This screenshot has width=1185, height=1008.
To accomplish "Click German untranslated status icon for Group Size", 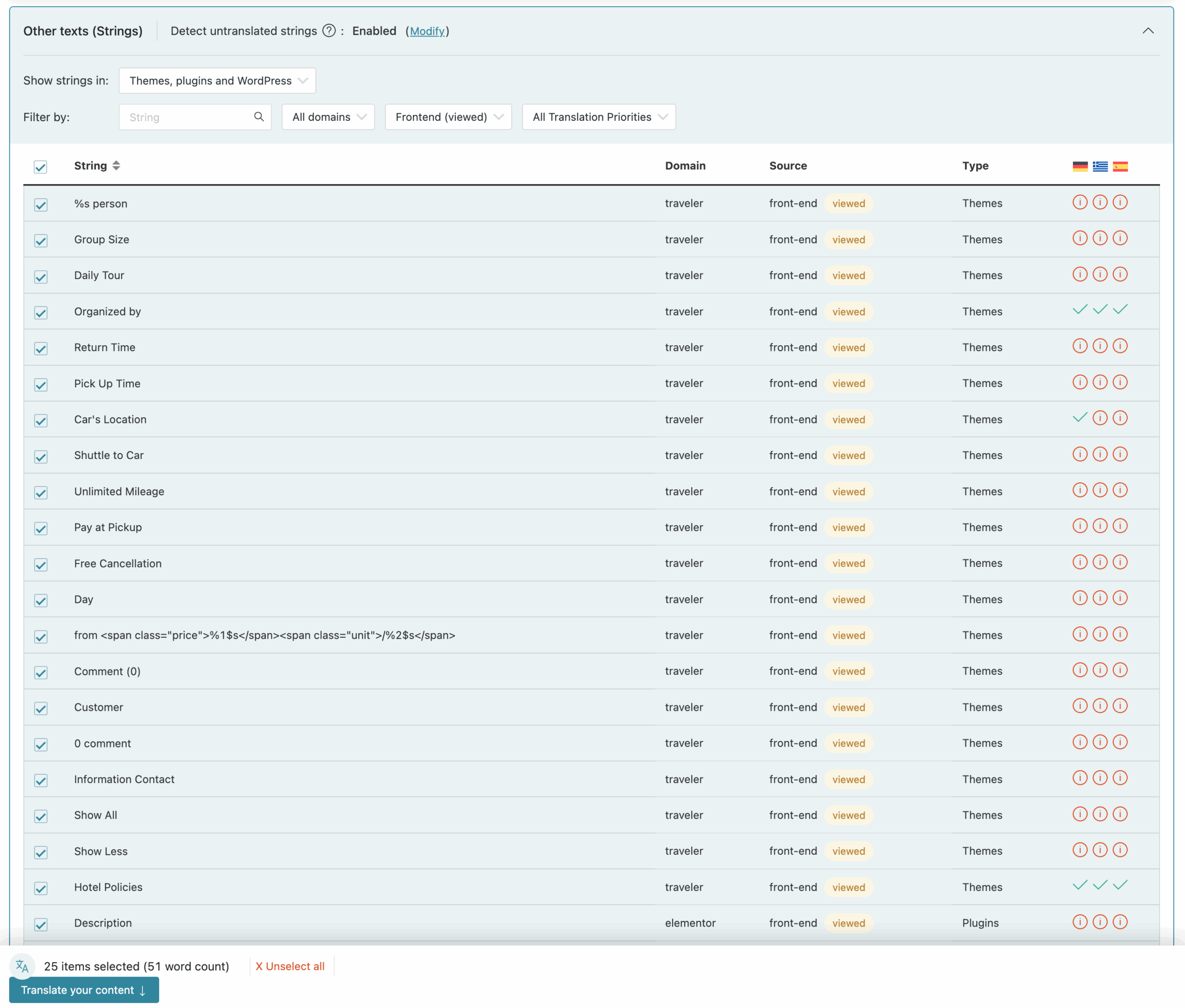I will [1079, 238].
